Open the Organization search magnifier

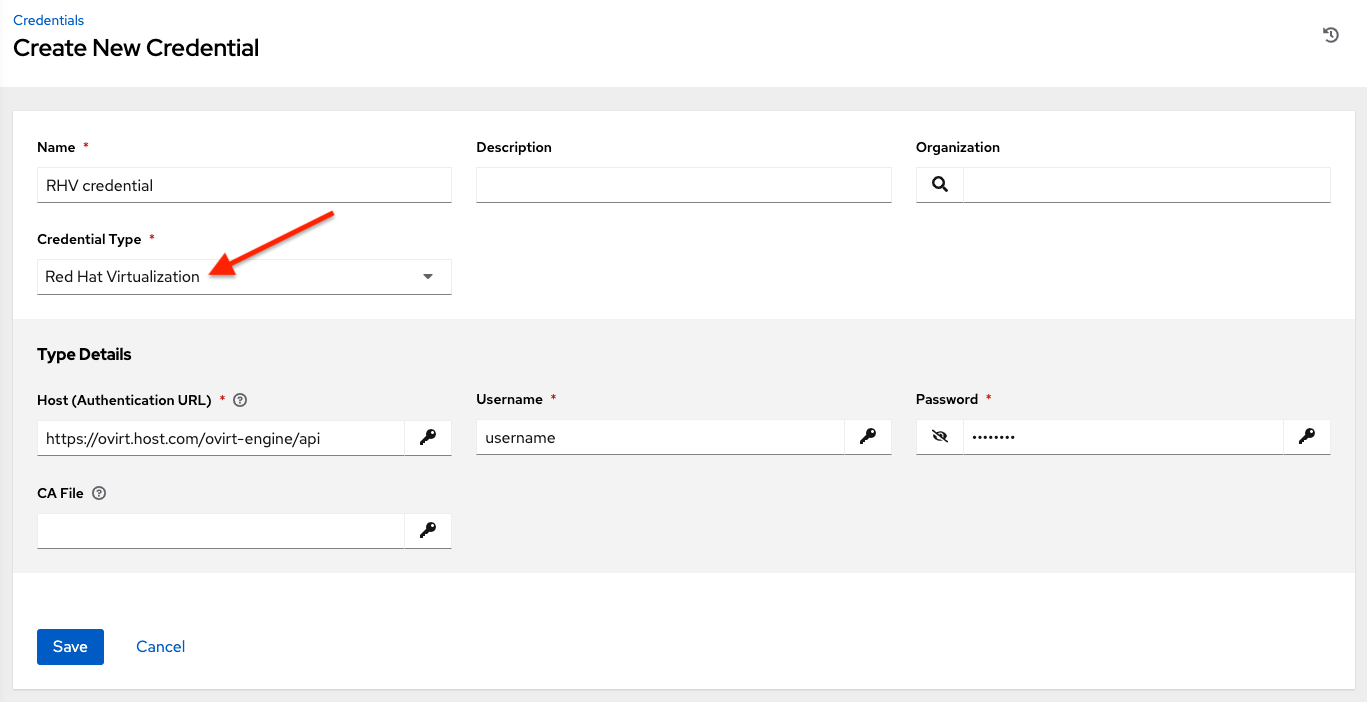pyautogui.click(x=938, y=184)
